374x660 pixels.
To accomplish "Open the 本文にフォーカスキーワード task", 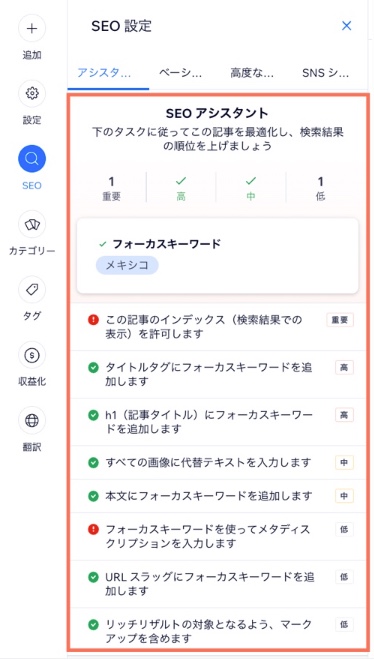I will click(218, 496).
